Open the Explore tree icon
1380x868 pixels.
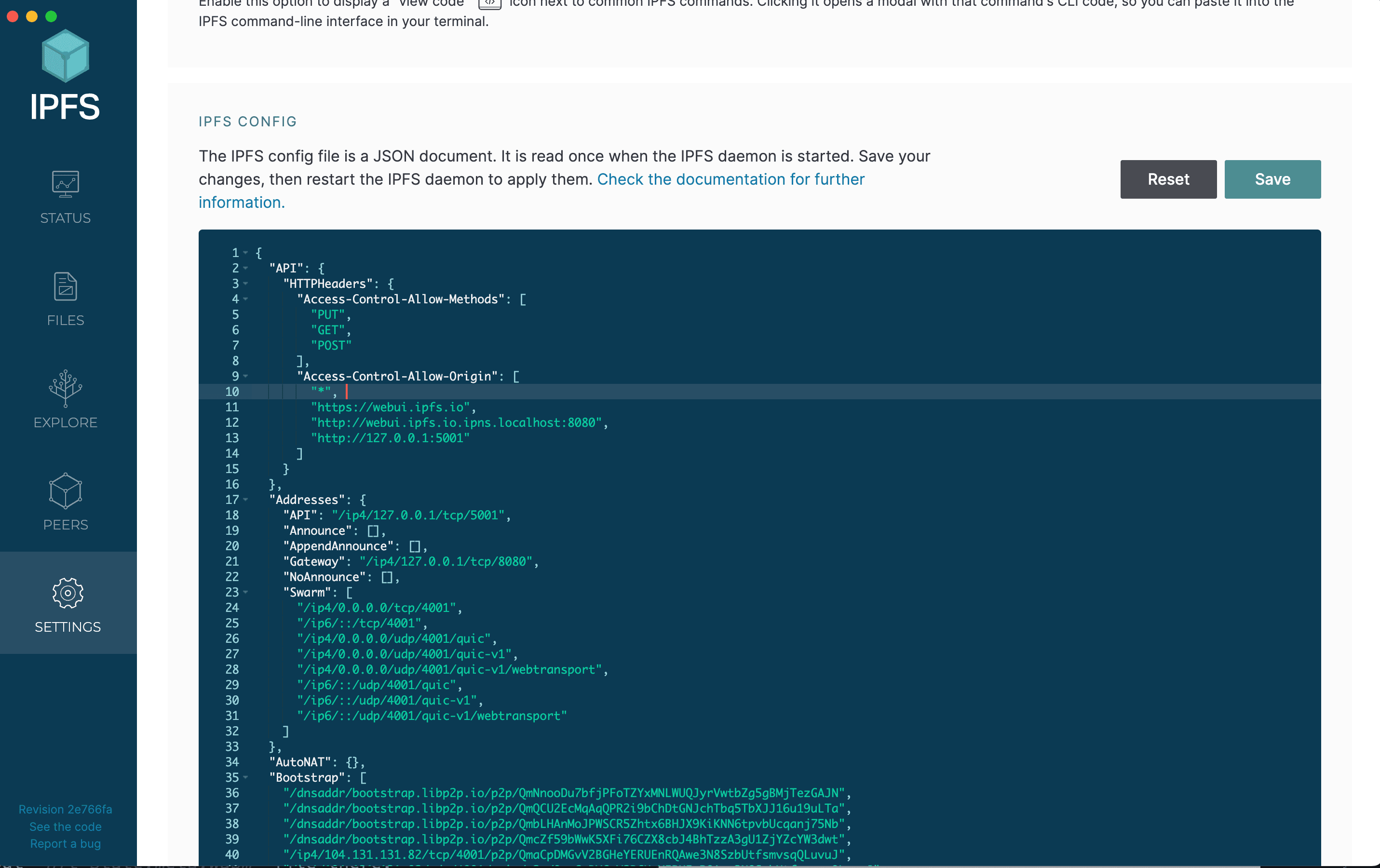pos(65,388)
